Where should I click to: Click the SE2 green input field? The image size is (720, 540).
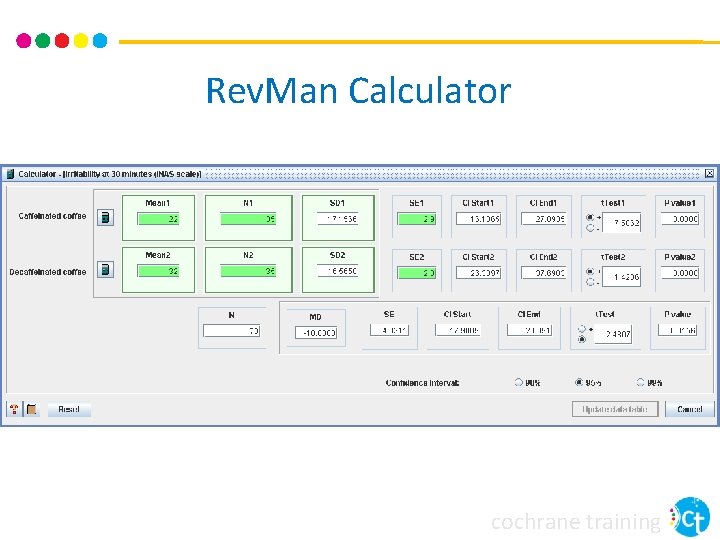click(416, 273)
